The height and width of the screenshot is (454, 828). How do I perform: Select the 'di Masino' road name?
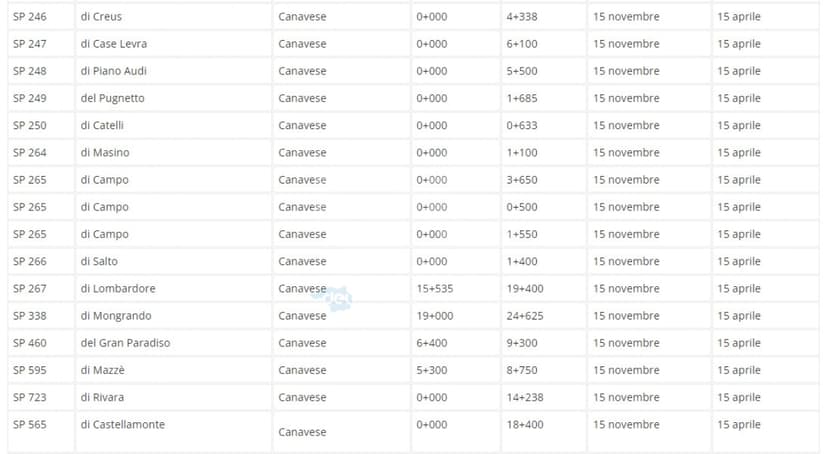coord(105,152)
